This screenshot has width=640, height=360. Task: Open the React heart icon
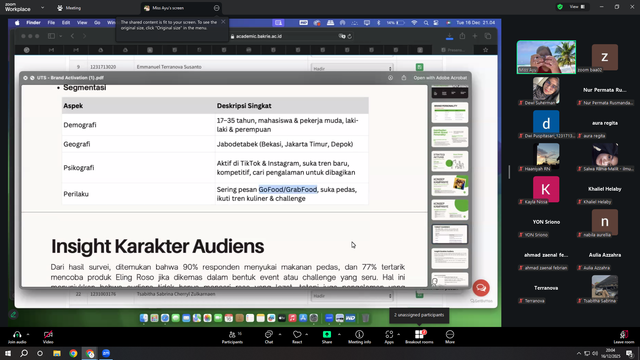[x=297, y=334]
